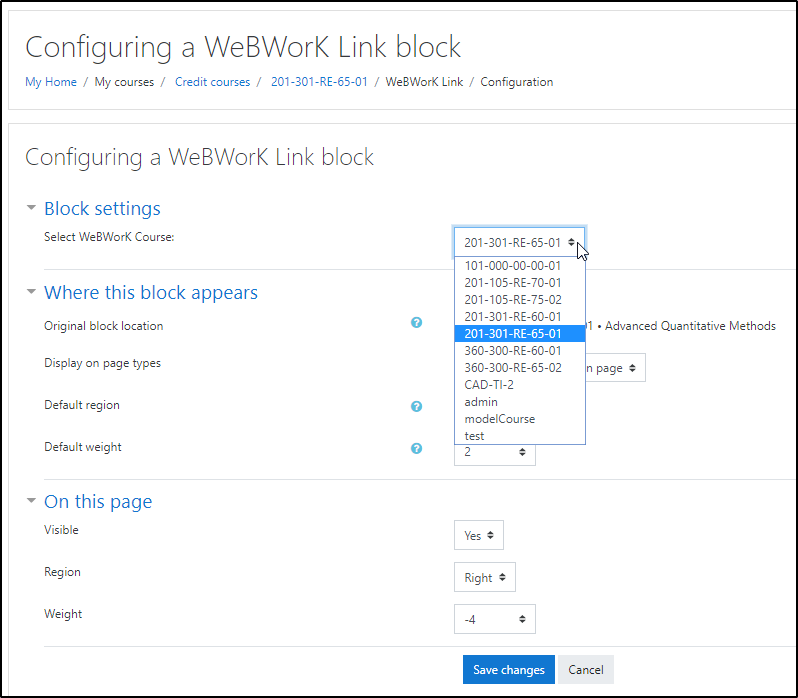Open the Weight dropdown showing -4
This screenshot has height=698, width=798.
pyautogui.click(x=494, y=620)
